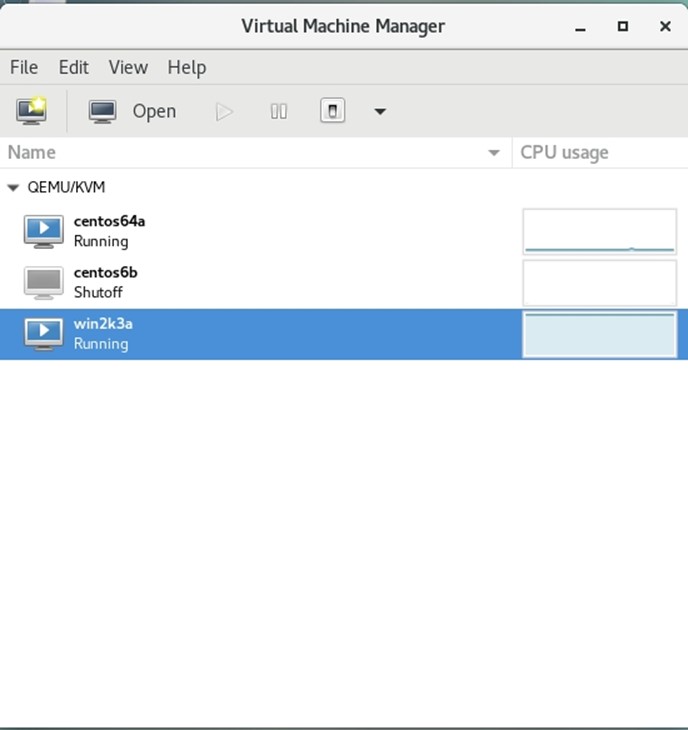Collapse the QEMU/KVM connection tree
Viewport: 688px width, 730px height.
pyautogui.click(x=13, y=188)
